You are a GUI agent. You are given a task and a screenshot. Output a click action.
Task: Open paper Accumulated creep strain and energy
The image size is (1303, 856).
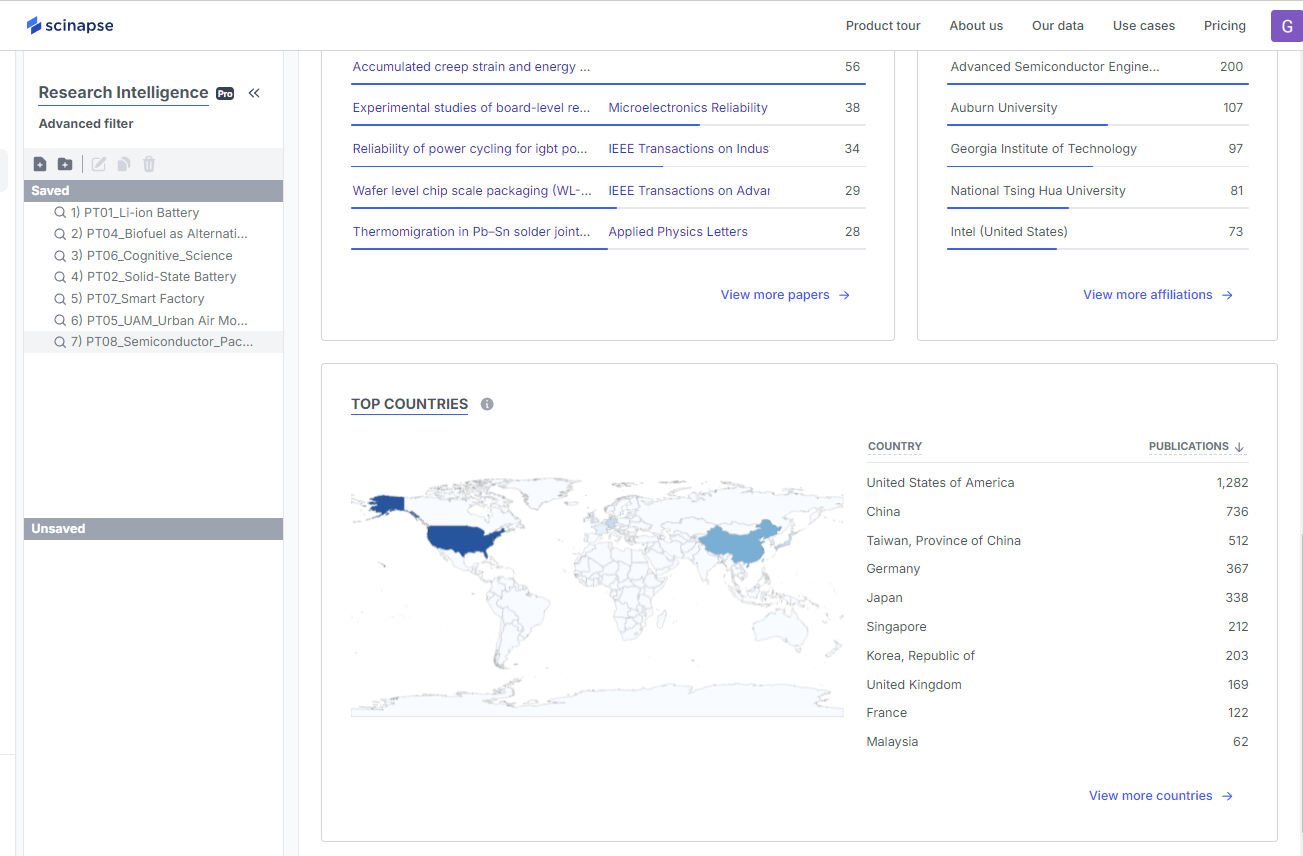click(x=471, y=67)
